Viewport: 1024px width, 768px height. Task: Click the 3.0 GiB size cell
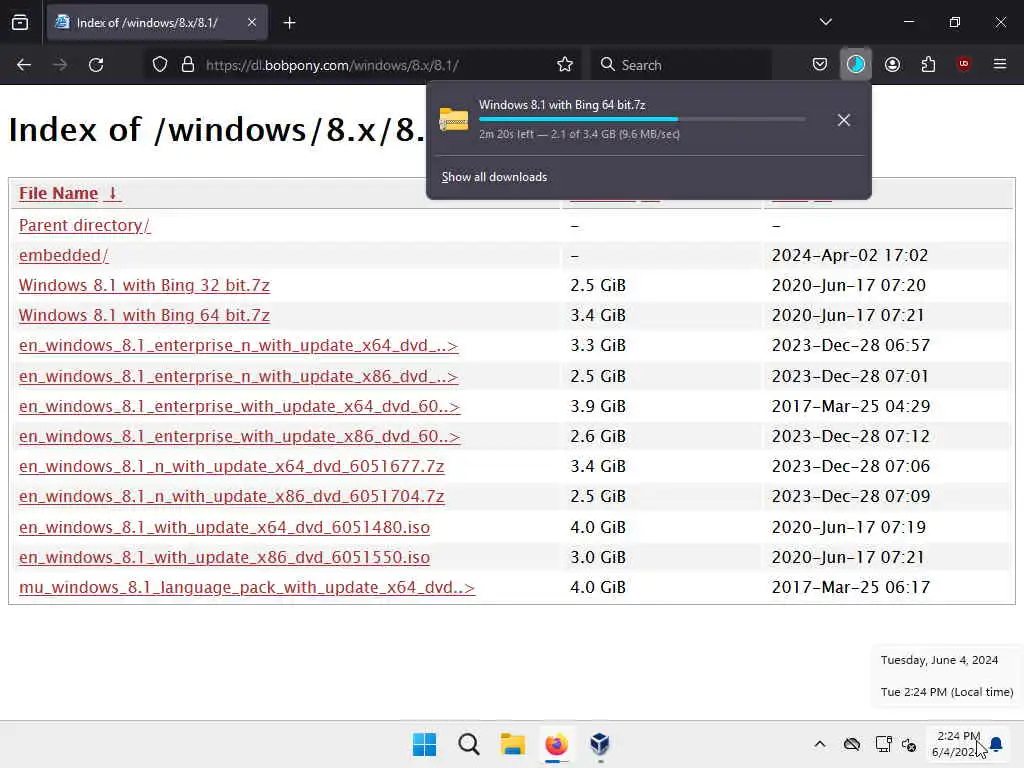[x=598, y=557]
